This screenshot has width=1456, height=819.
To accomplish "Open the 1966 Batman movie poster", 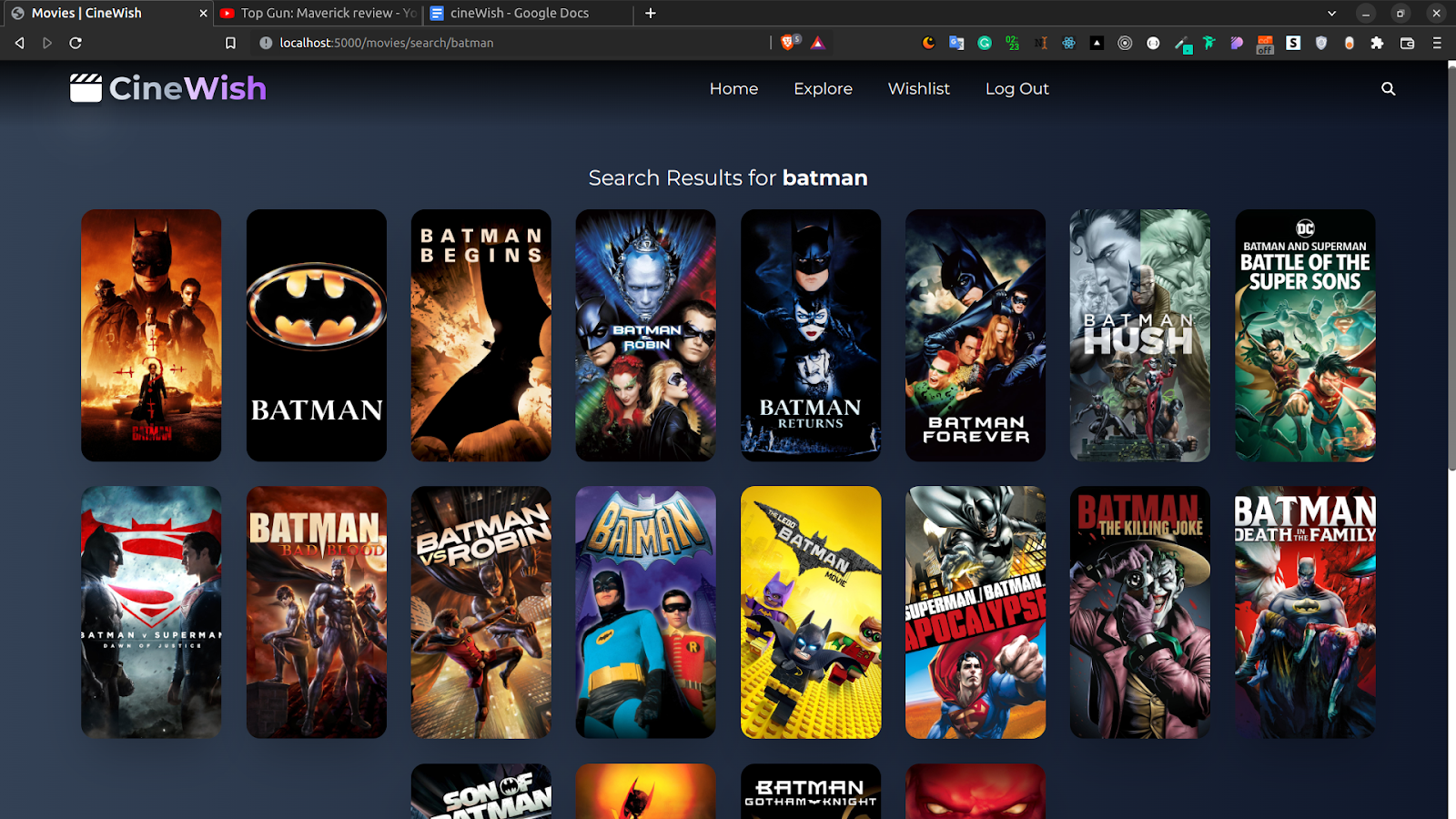I will coord(646,612).
